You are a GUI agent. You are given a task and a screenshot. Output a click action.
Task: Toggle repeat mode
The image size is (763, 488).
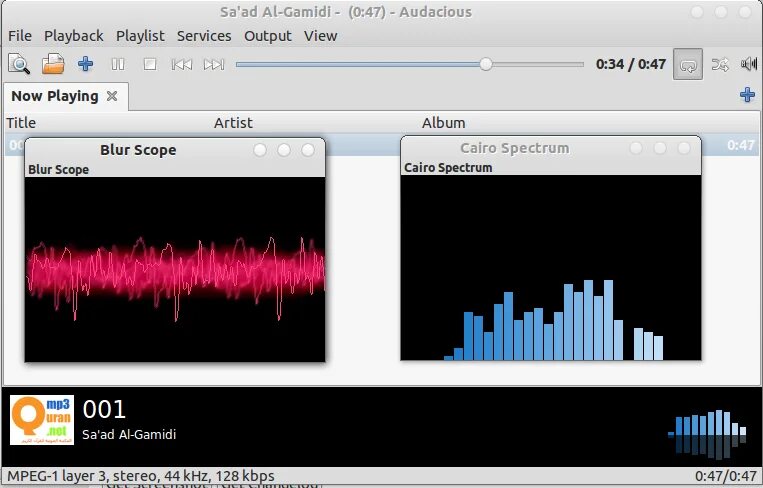688,64
